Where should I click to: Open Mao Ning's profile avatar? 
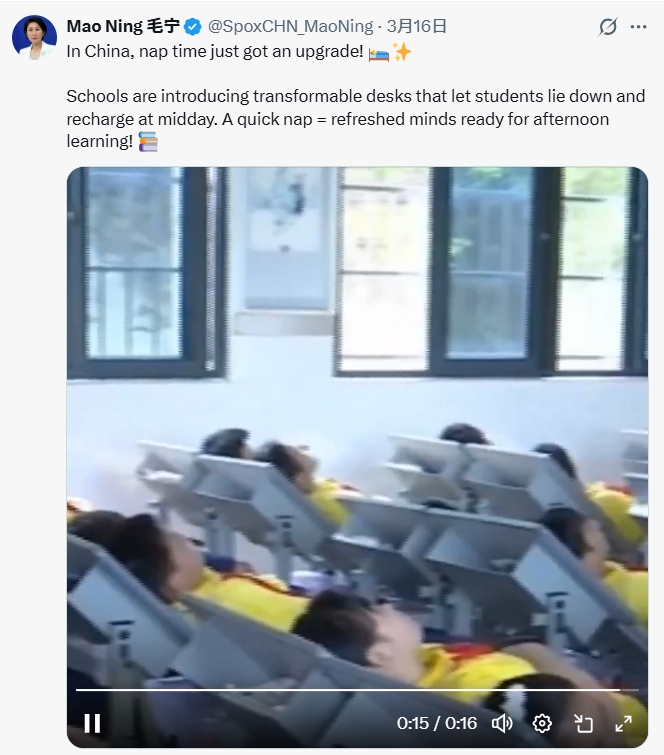(x=34, y=38)
